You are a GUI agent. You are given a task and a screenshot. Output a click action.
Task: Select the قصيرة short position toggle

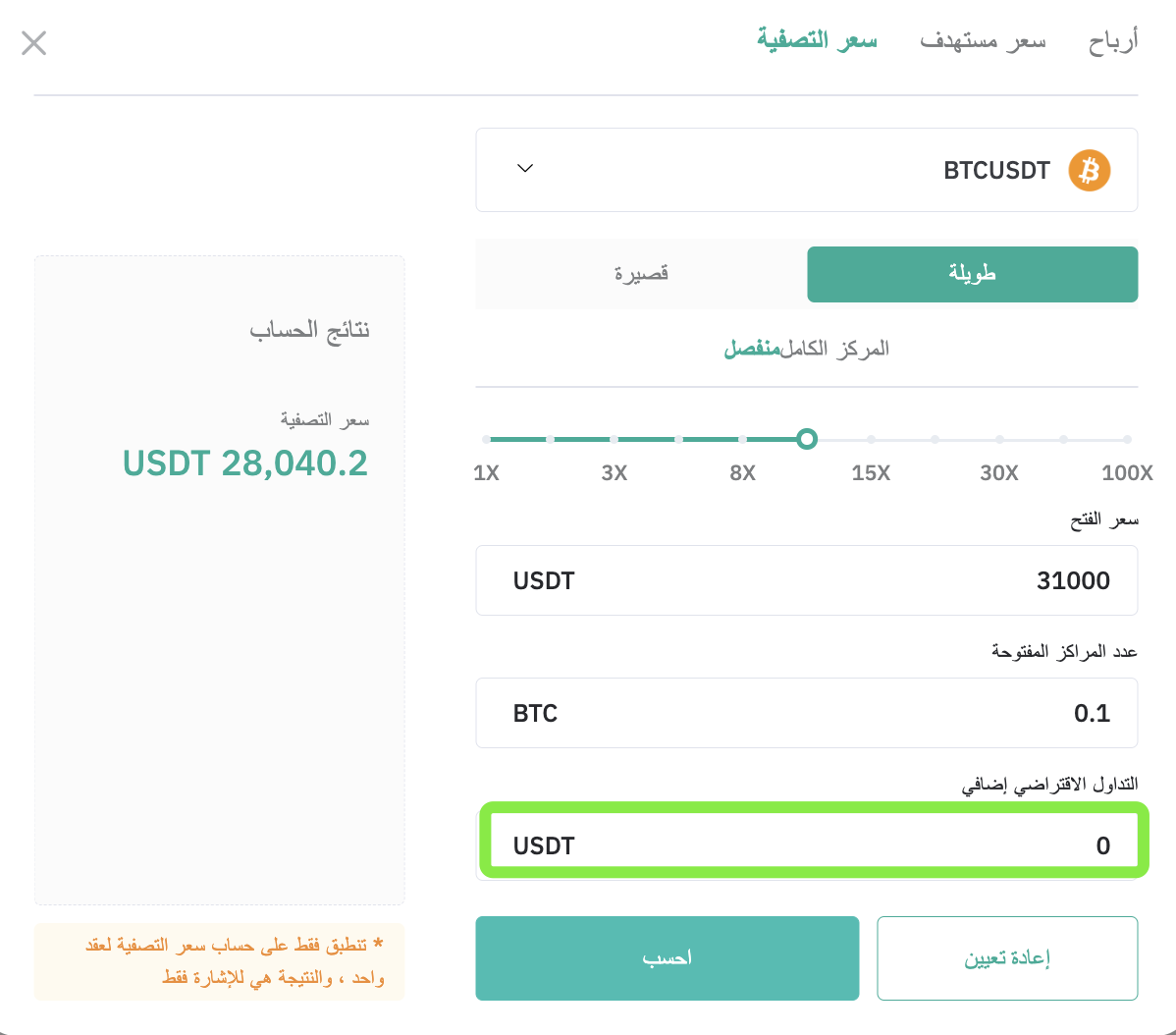click(x=641, y=275)
